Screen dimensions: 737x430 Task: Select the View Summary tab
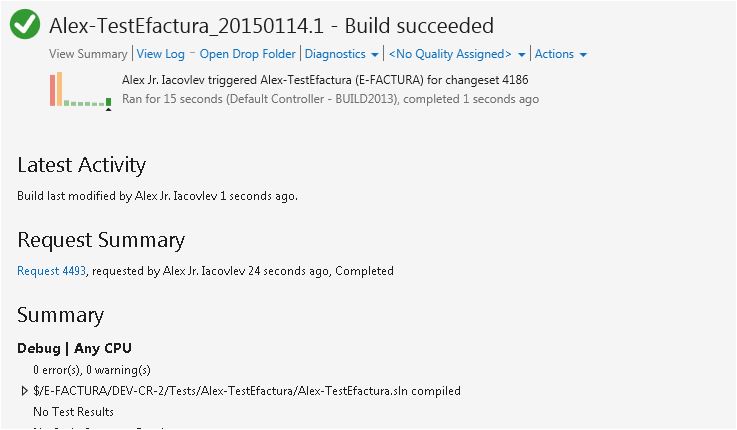[x=88, y=54]
